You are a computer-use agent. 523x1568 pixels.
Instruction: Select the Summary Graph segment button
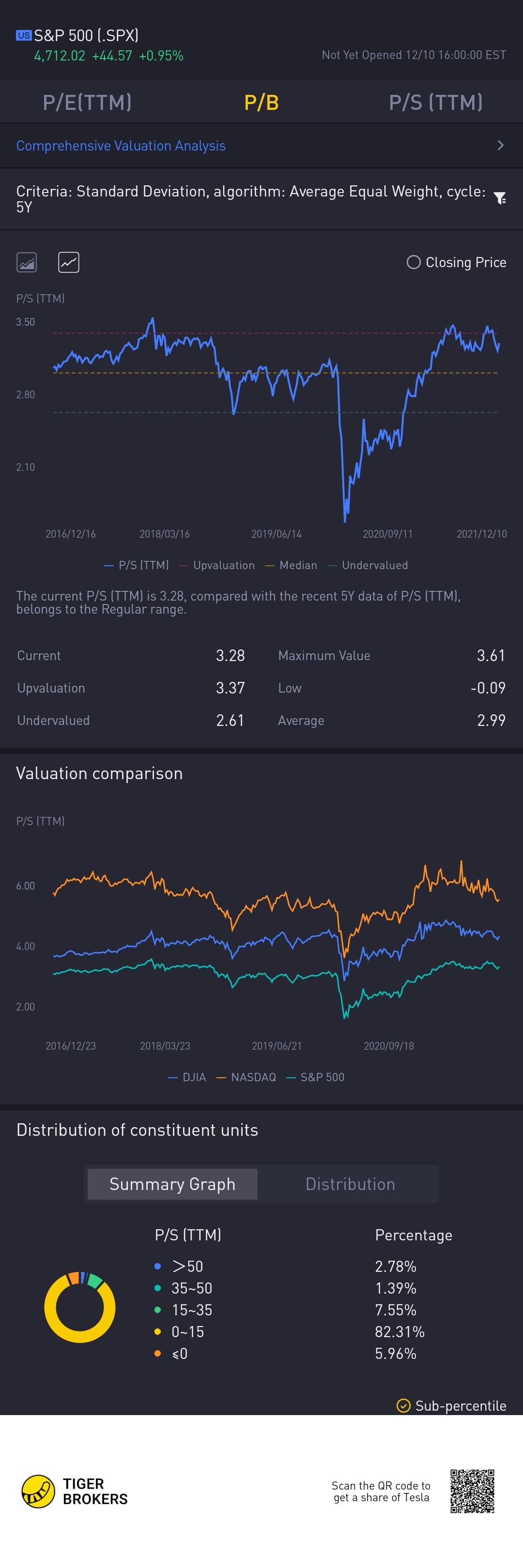[172, 1184]
